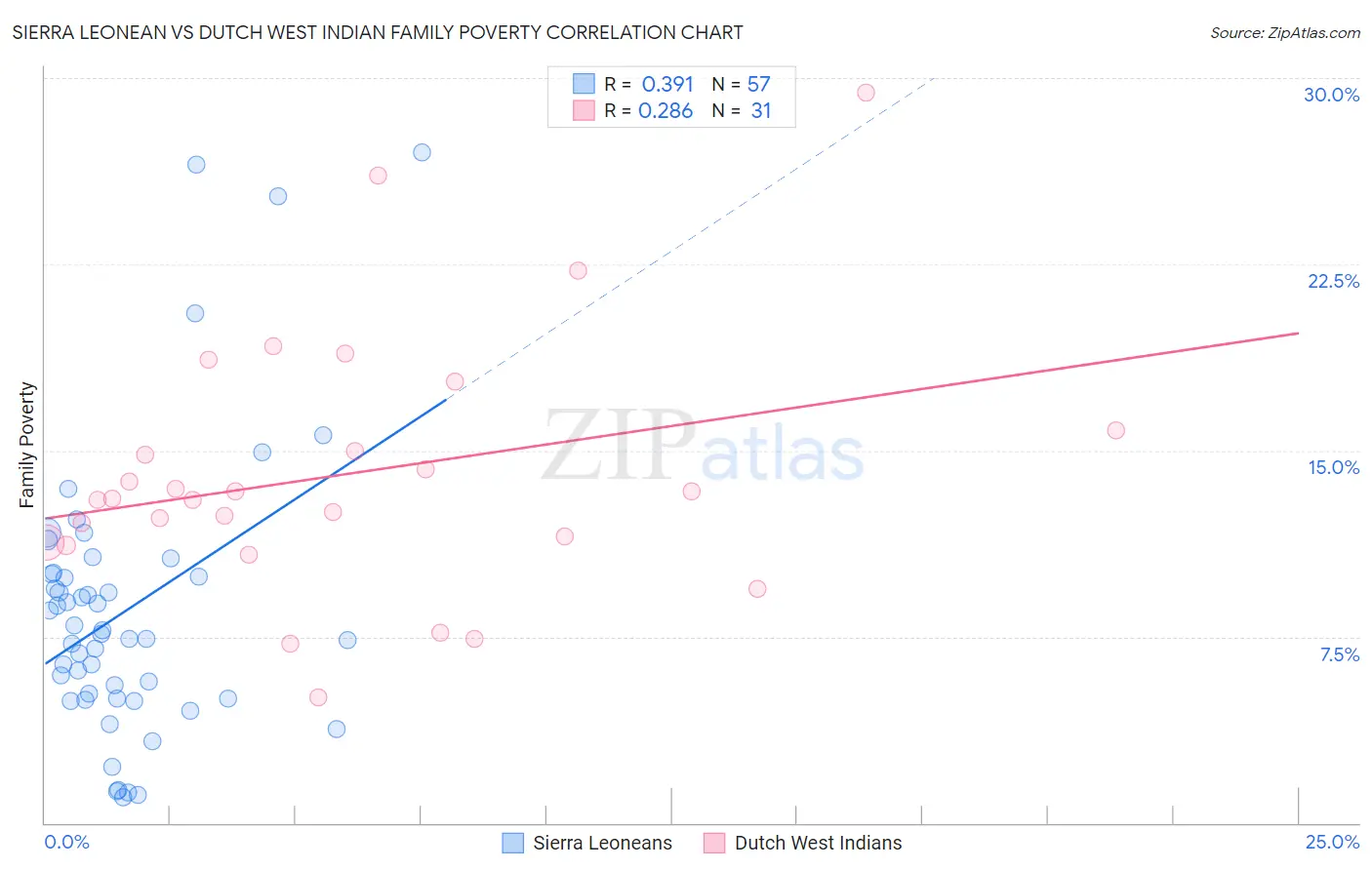Image resolution: width=1372 pixels, height=870 pixels.
Task: Select the Sierra Leoneans legend label
Action: [x=602, y=843]
